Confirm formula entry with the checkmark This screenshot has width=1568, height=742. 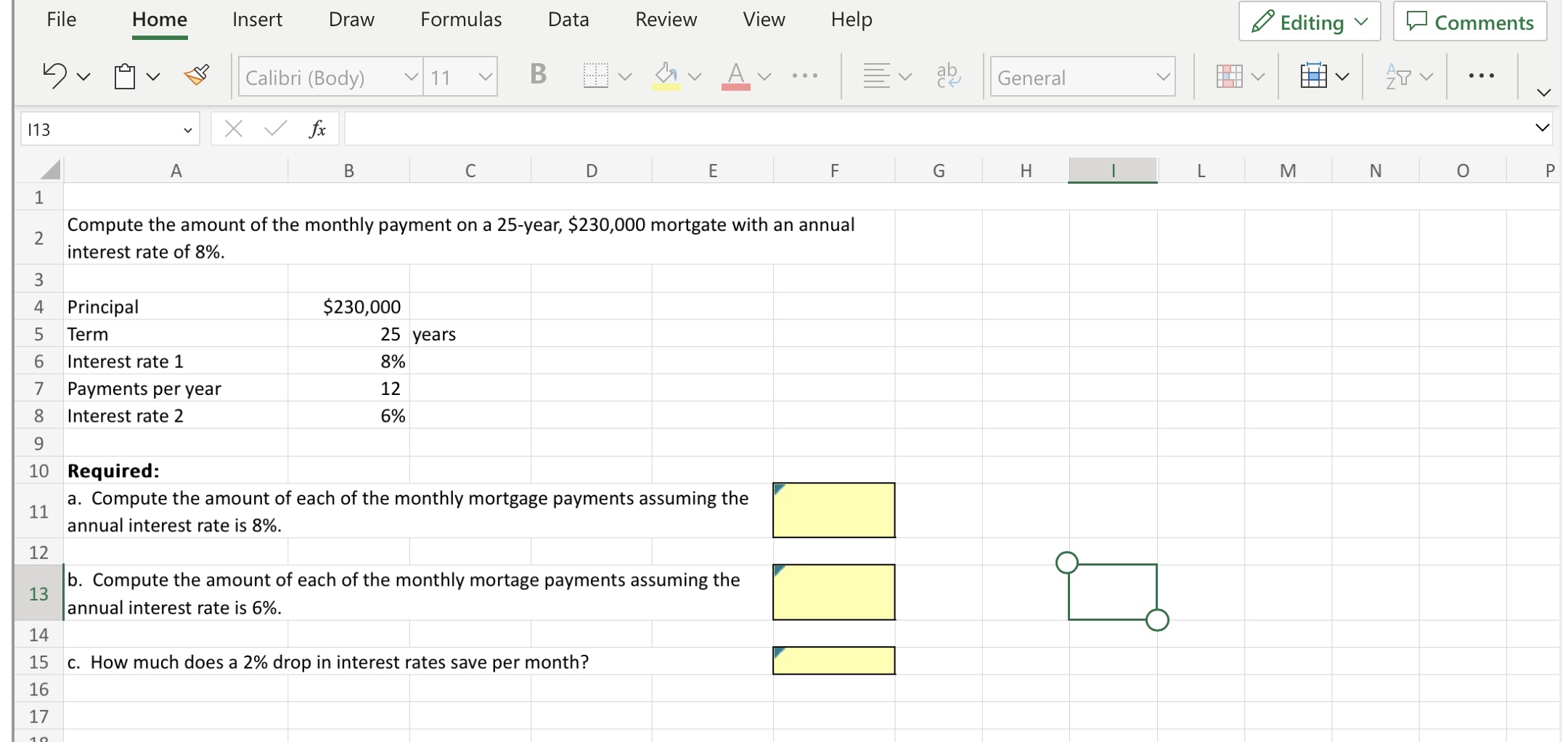274,129
